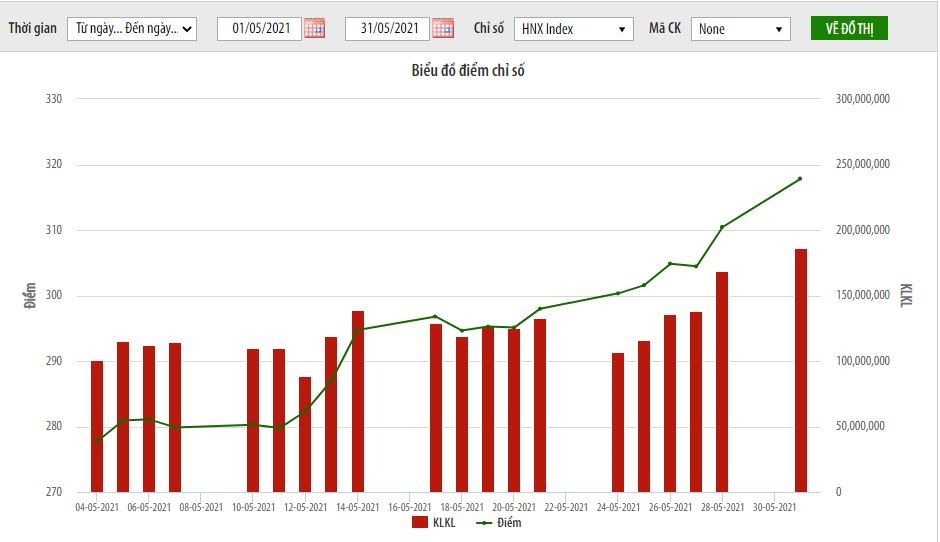
Task: Open calendar picker for start date 01/05/2021
Action: [314, 28]
